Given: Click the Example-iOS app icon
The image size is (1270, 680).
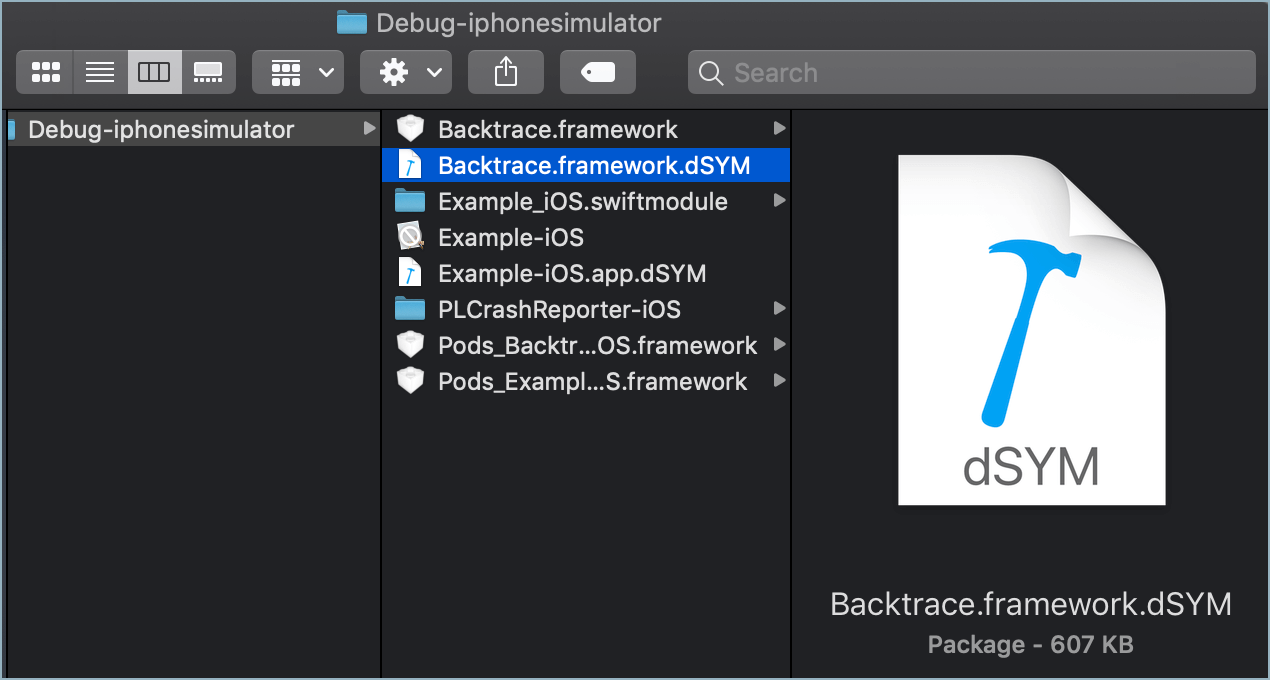Looking at the screenshot, I should [x=410, y=237].
